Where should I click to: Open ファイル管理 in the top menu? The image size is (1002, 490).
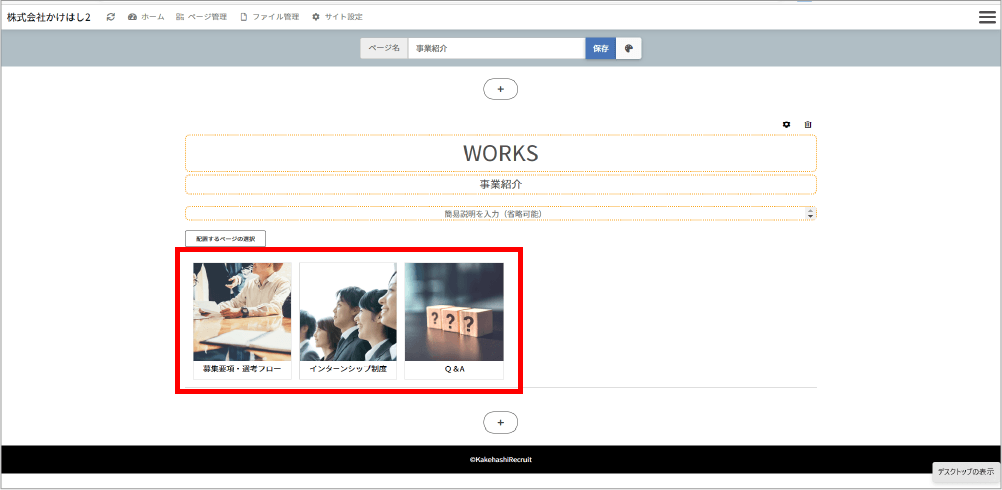click(270, 17)
